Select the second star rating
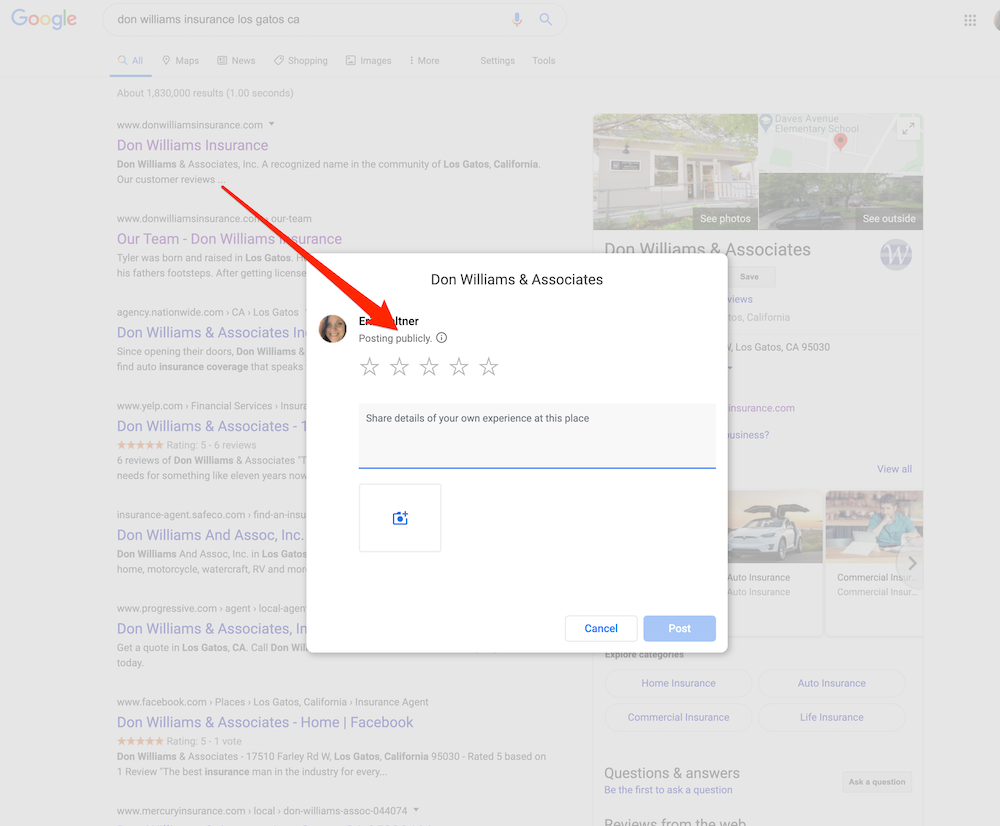 click(x=399, y=367)
